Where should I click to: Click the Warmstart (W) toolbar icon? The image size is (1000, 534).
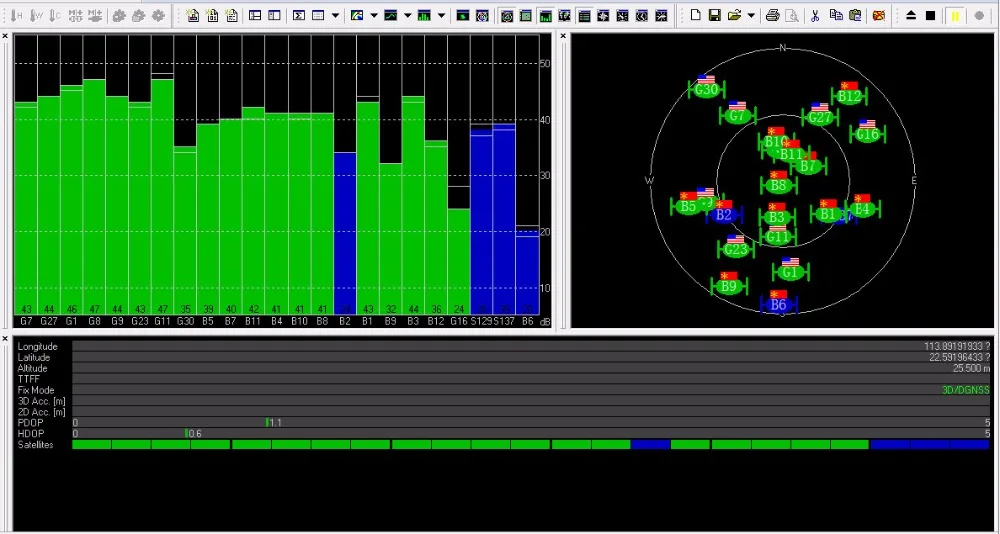point(36,15)
